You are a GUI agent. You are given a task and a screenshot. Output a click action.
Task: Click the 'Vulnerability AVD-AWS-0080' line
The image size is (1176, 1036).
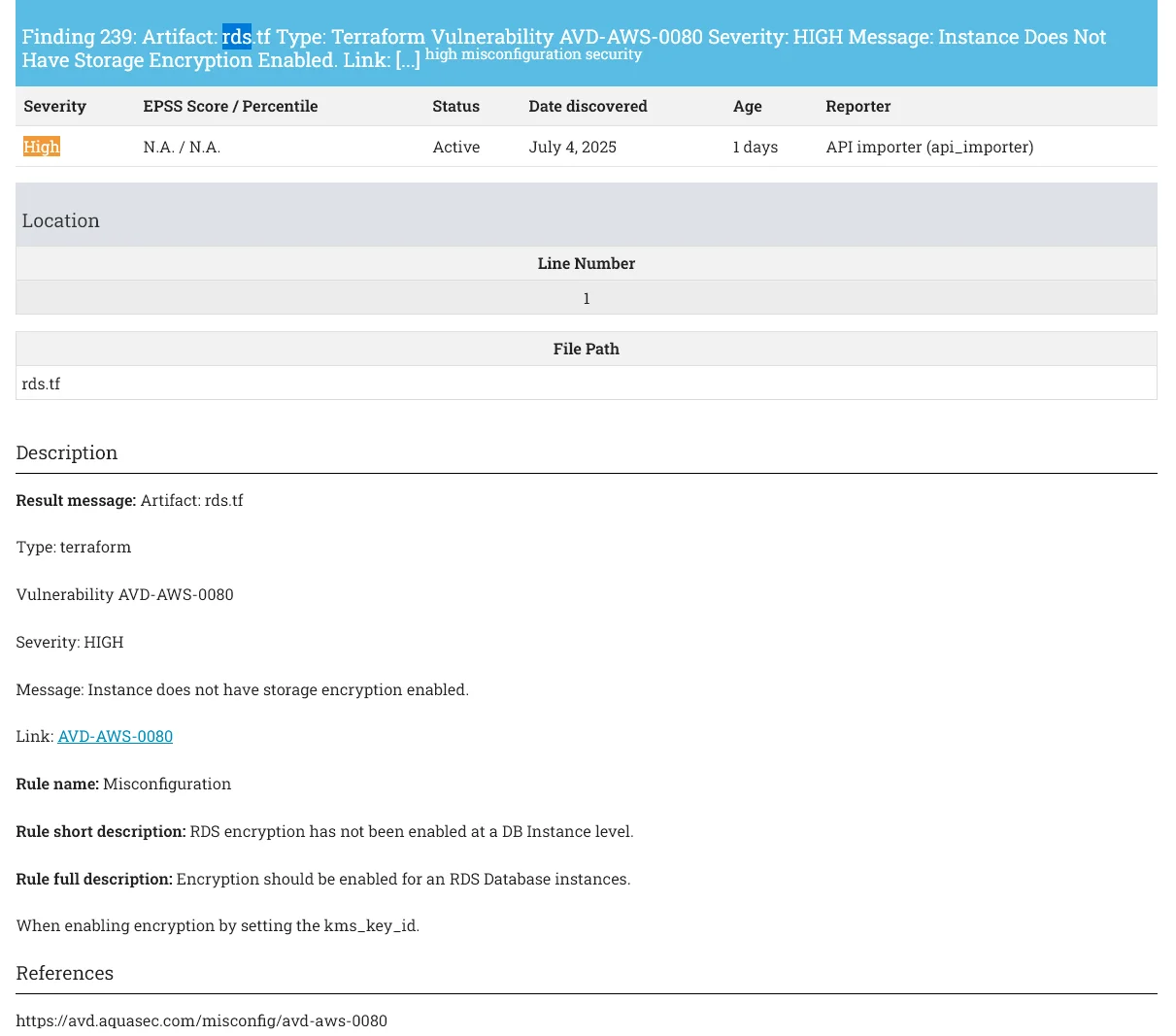point(125,595)
